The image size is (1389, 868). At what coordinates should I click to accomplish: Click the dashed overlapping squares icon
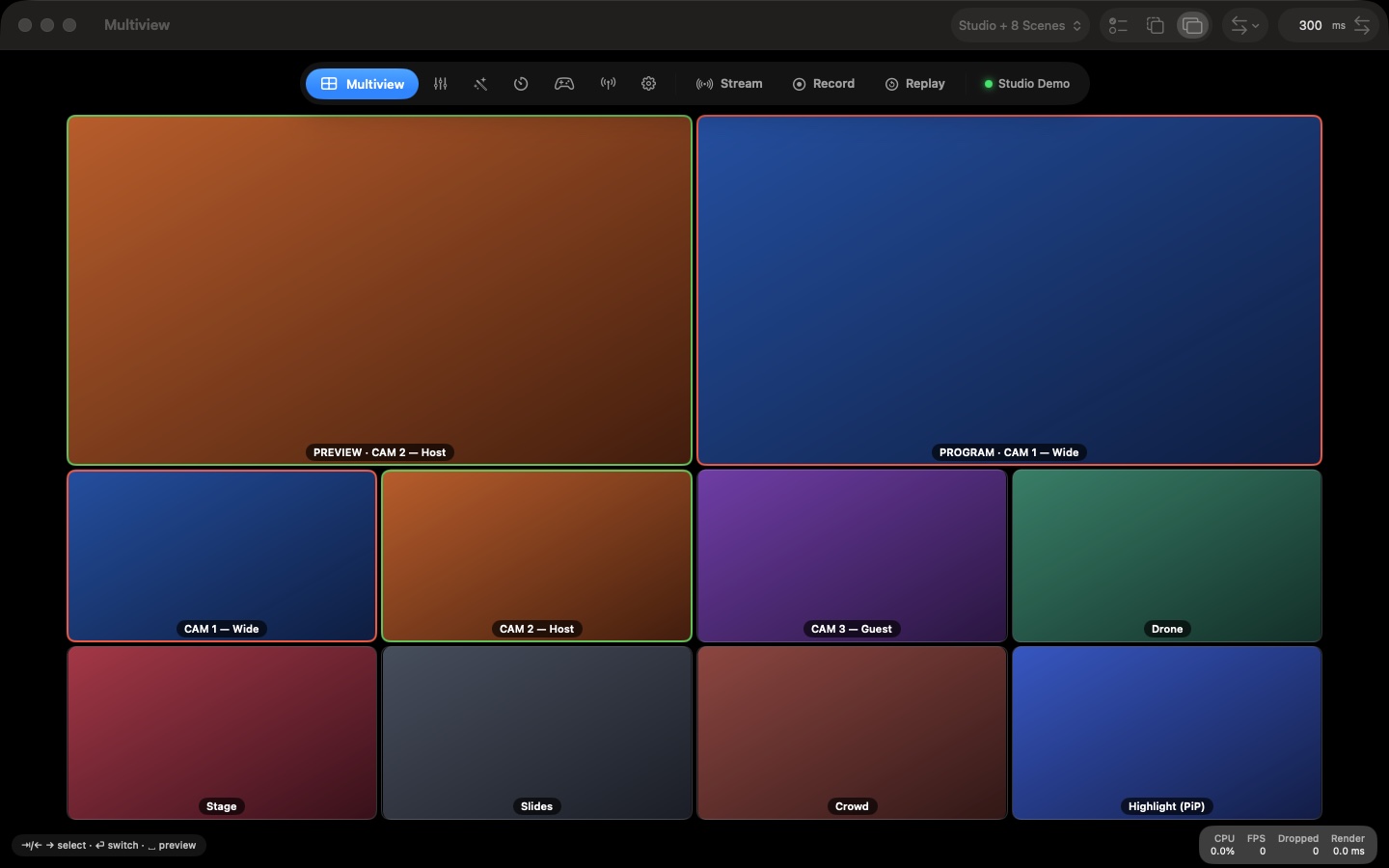1155,26
